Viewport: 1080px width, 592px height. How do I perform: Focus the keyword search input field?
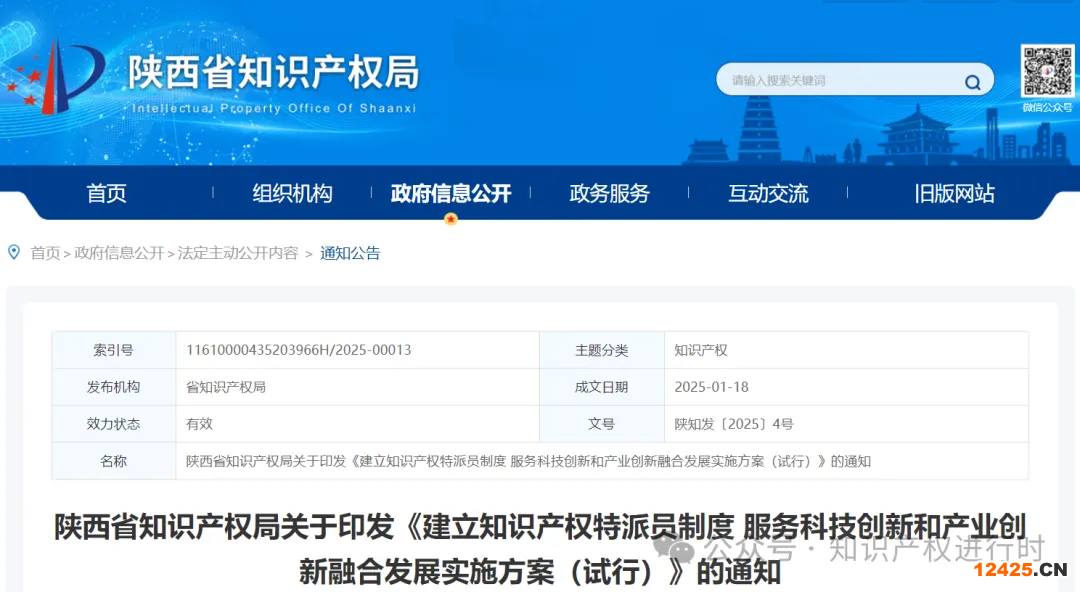click(840, 81)
